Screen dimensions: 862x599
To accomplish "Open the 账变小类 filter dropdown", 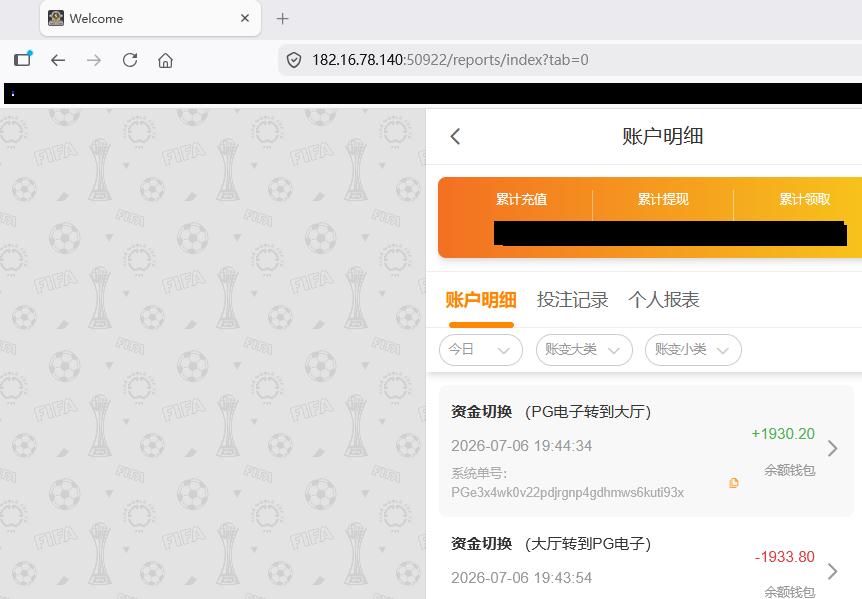I will click(x=693, y=350).
